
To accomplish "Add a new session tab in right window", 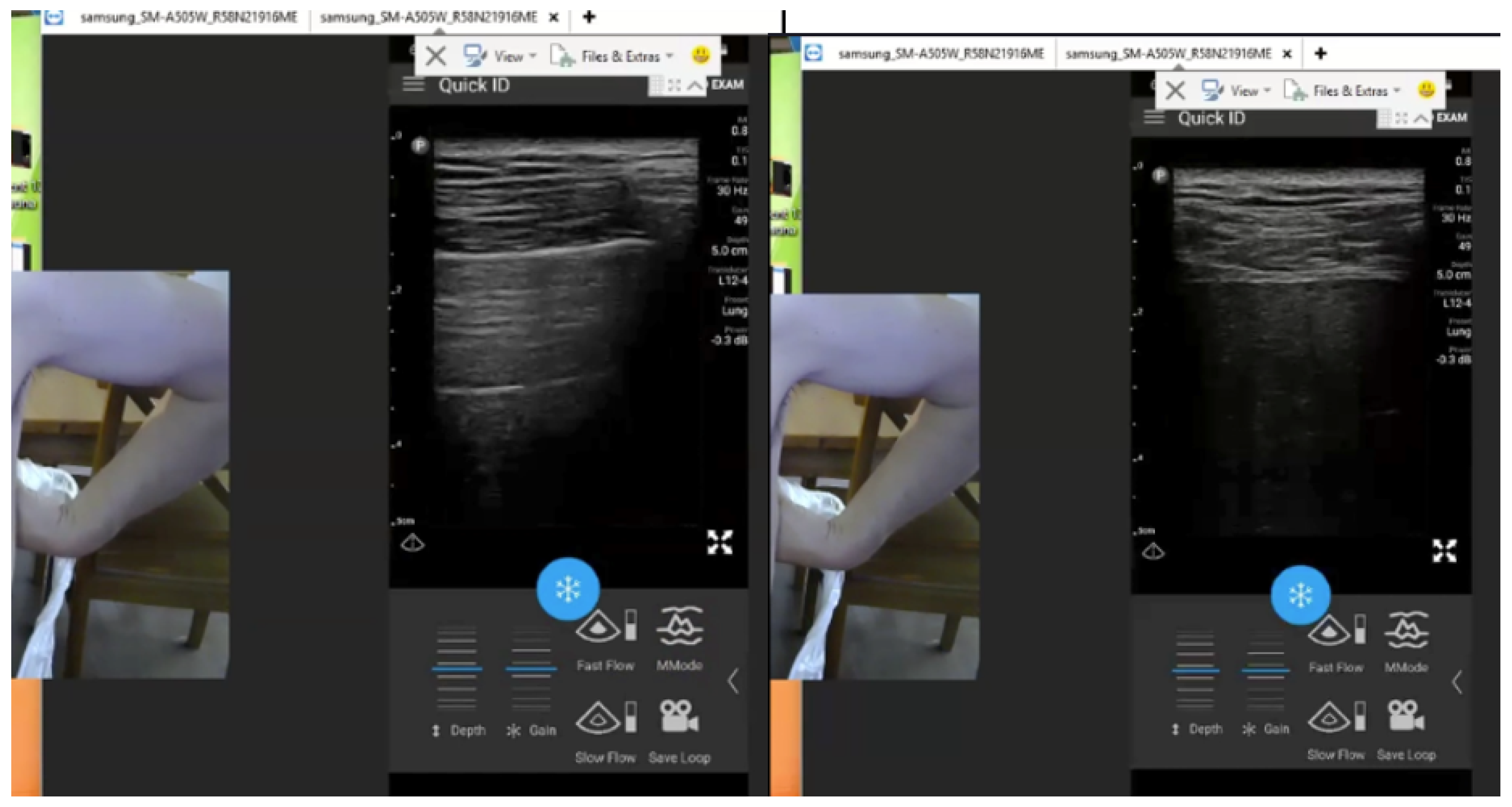I will [x=1320, y=53].
